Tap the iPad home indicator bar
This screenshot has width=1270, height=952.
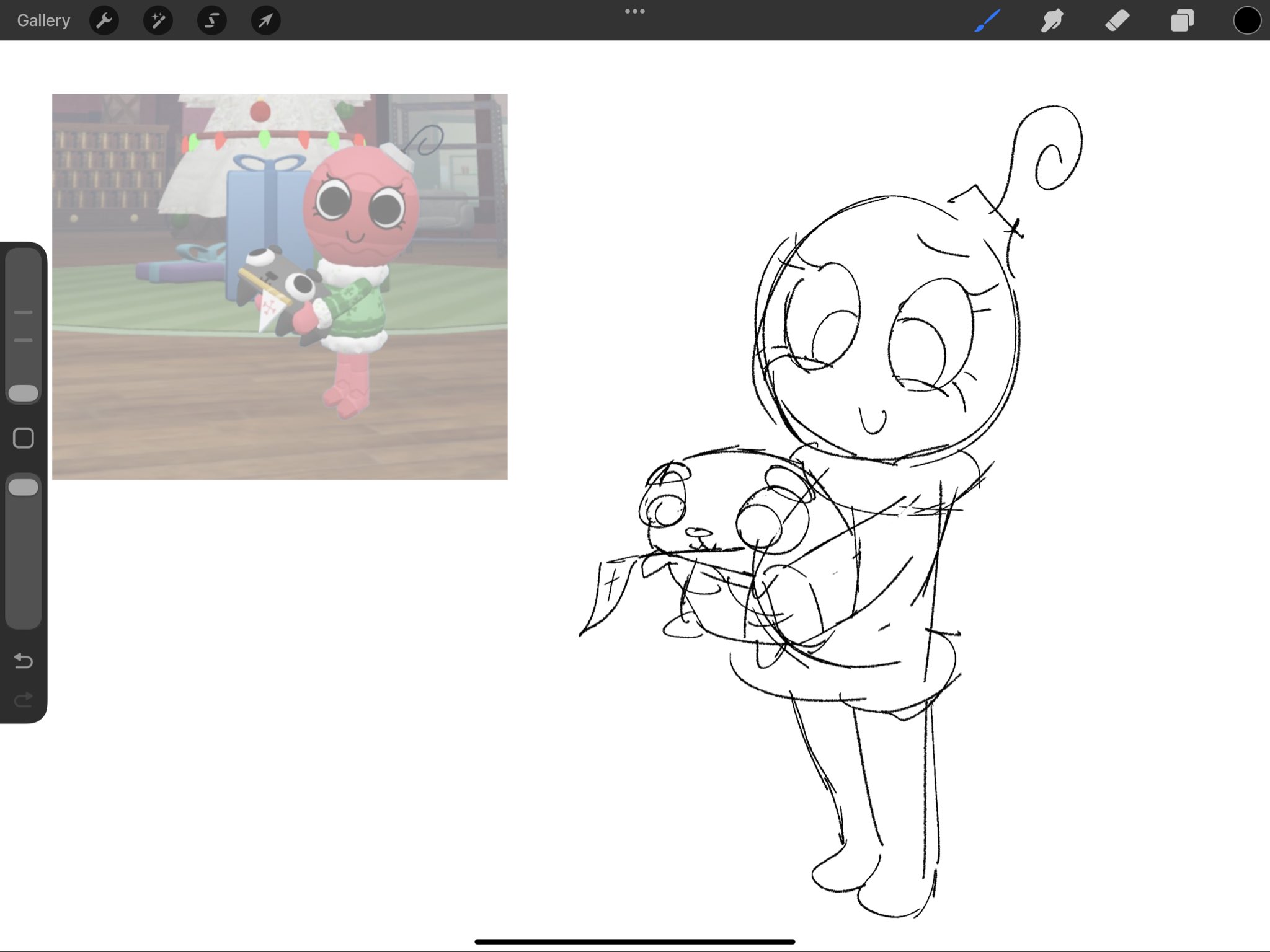634,941
